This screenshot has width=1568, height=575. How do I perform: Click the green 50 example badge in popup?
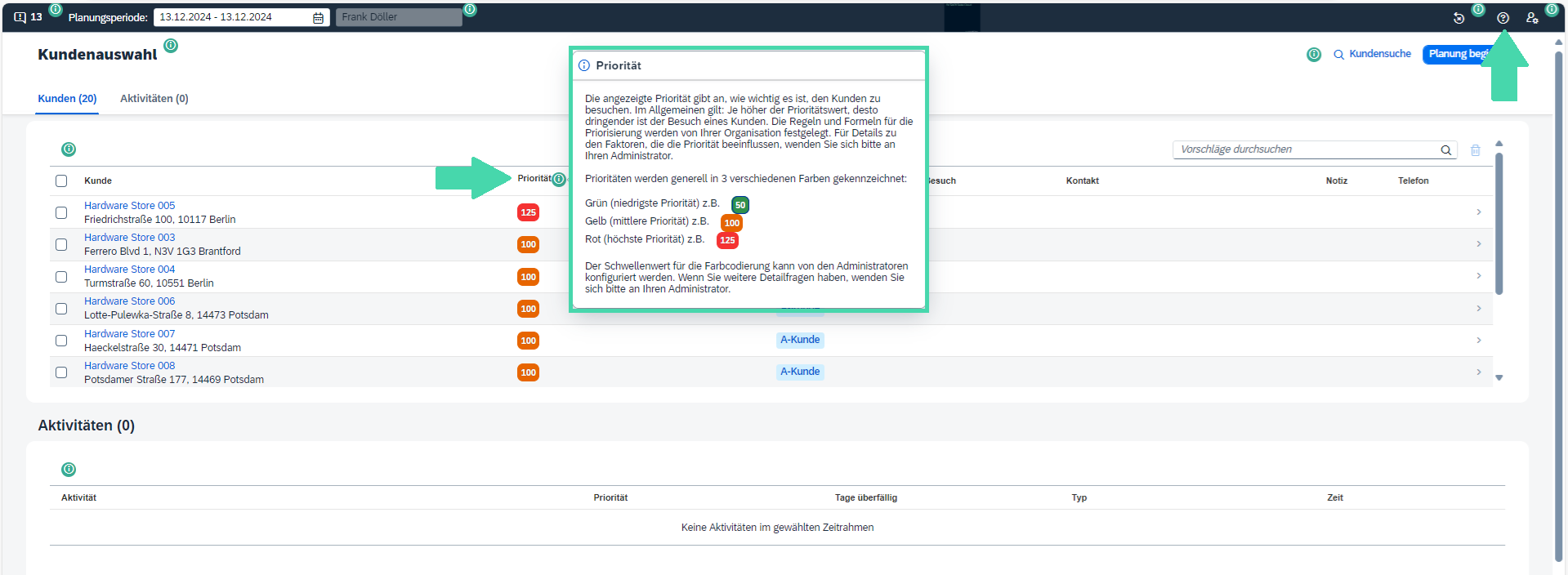pos(740,205)
